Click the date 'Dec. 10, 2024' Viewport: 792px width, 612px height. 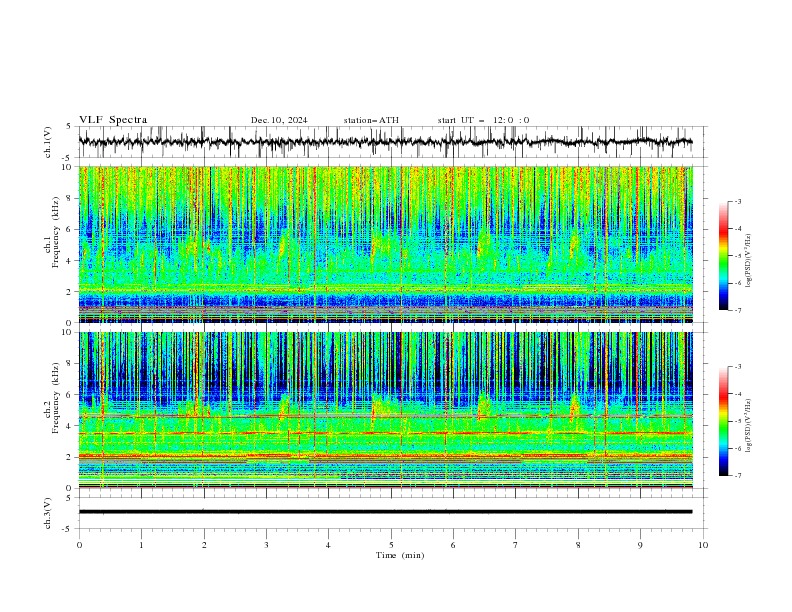click(x=279, y=120)
